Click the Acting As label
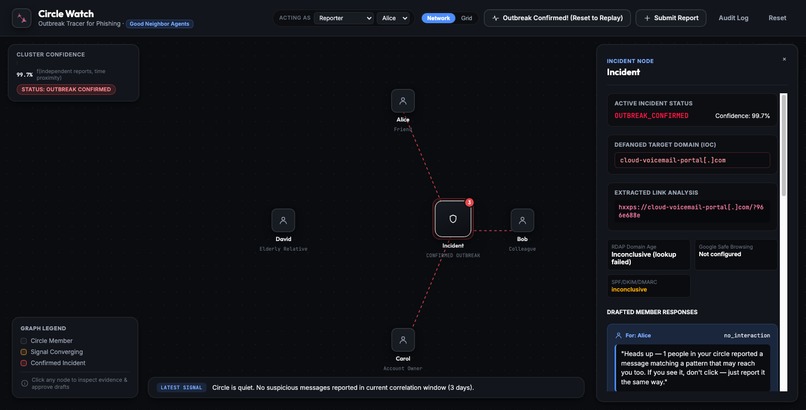This screenshot has height=410, width=806. point(295,18)
